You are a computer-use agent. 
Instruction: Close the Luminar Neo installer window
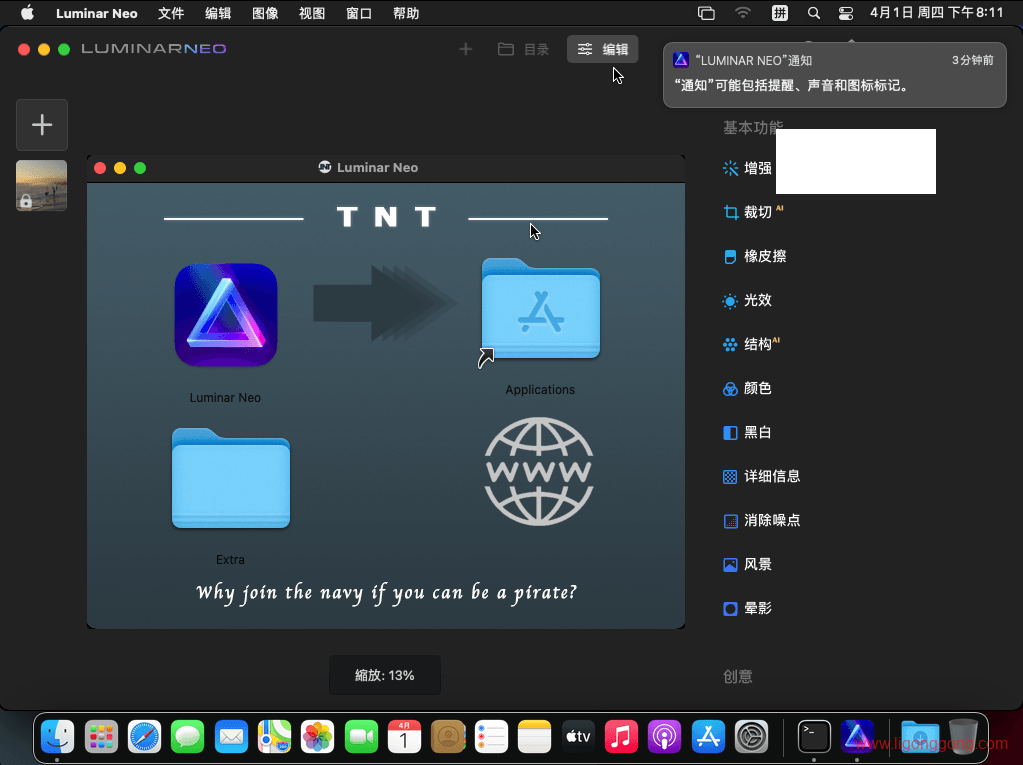[x=100, y=168]
